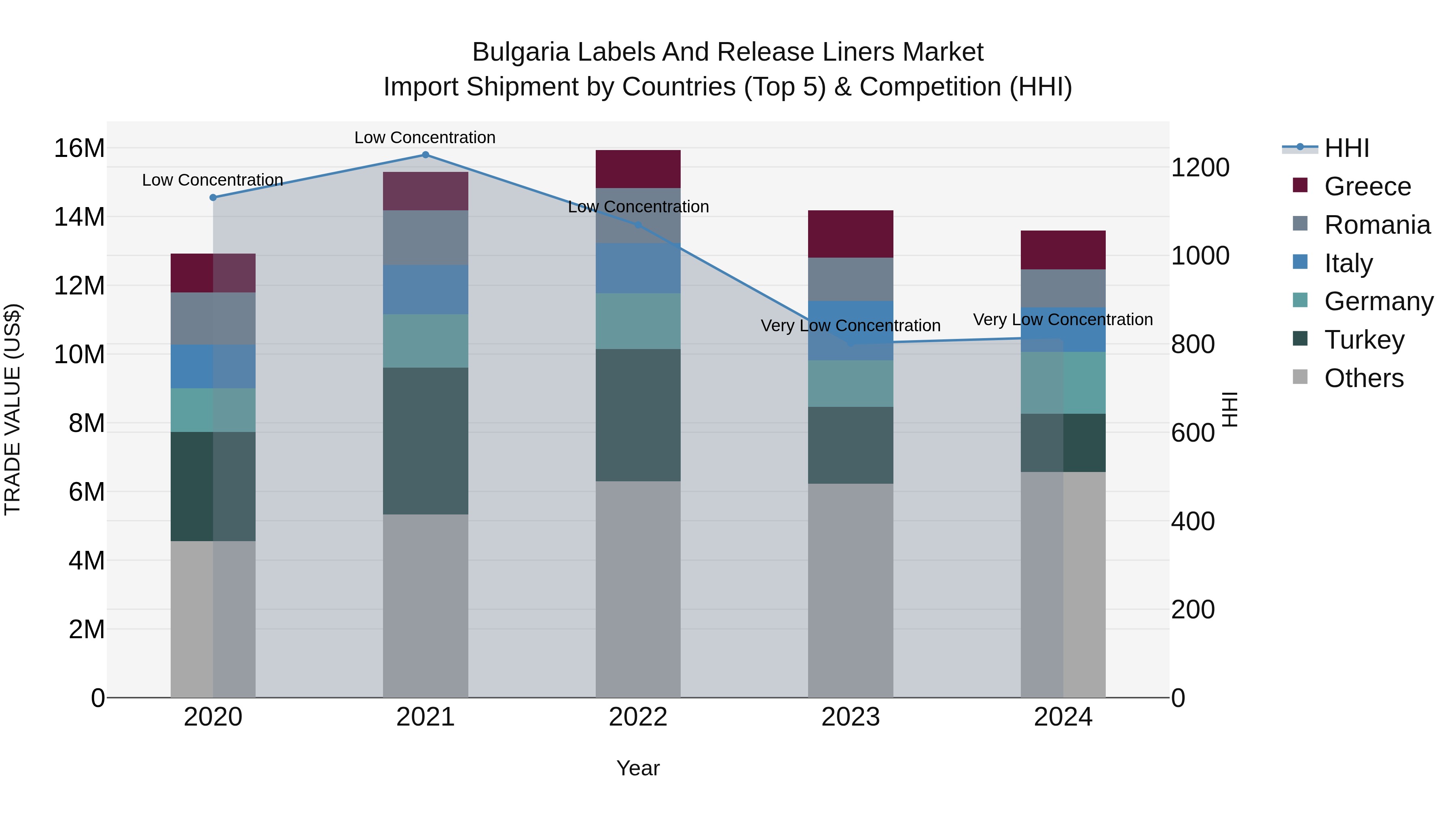Click the 800 right axis tick label
Screen dimensions: 1456x819
tap(1193, 344)
